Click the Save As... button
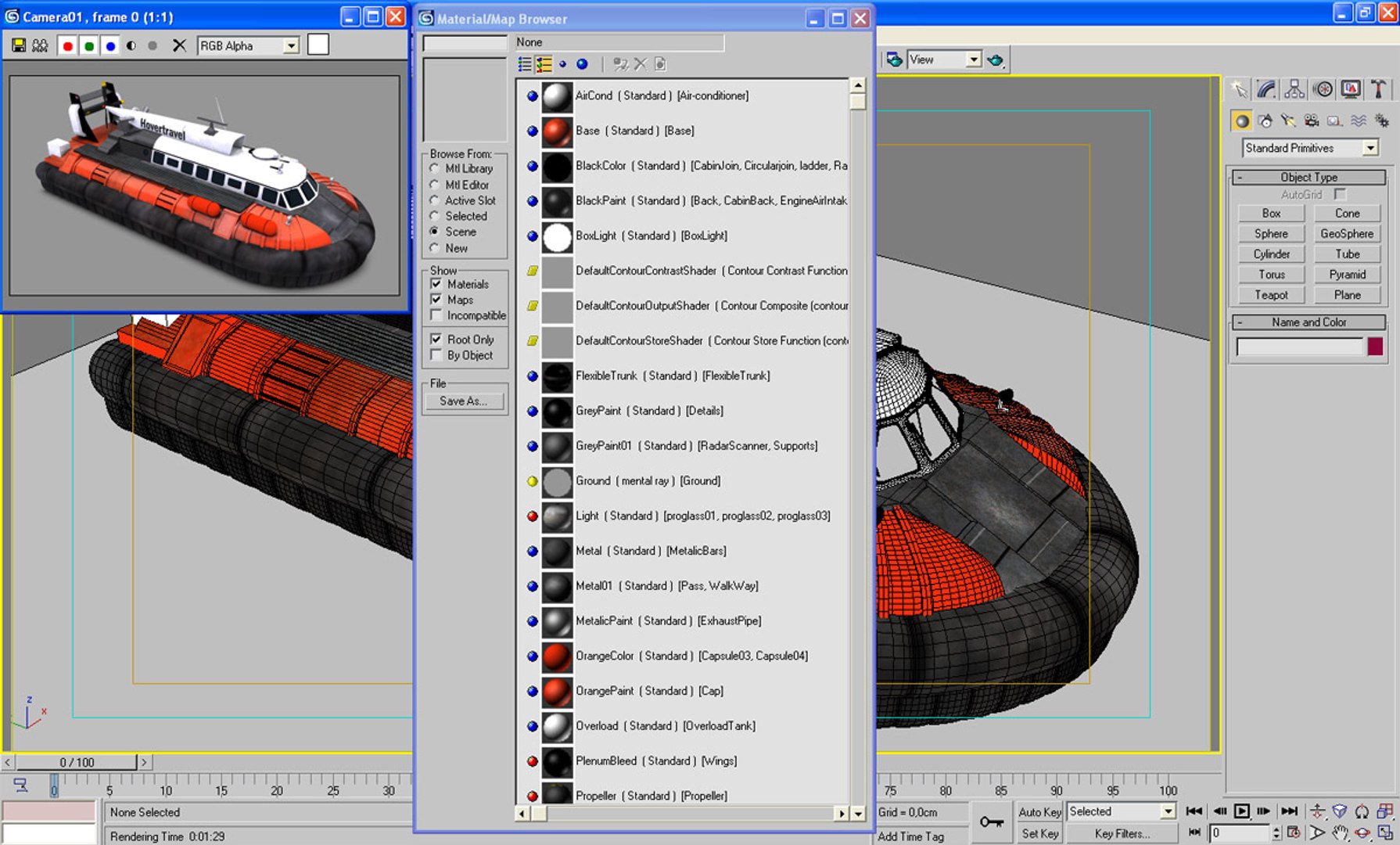 (x=464, y=401)
